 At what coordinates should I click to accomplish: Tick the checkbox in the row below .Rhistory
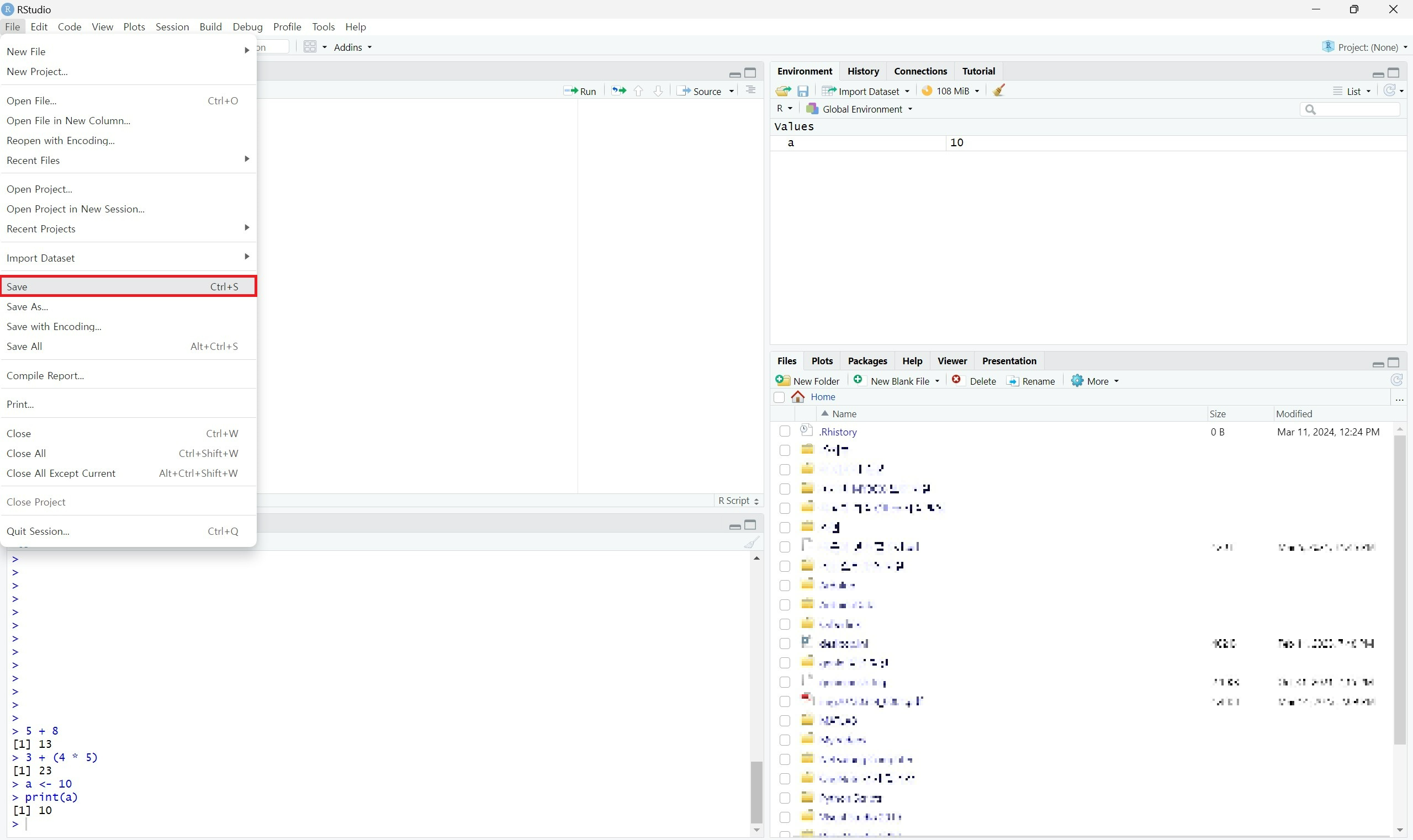pos(785,450)
